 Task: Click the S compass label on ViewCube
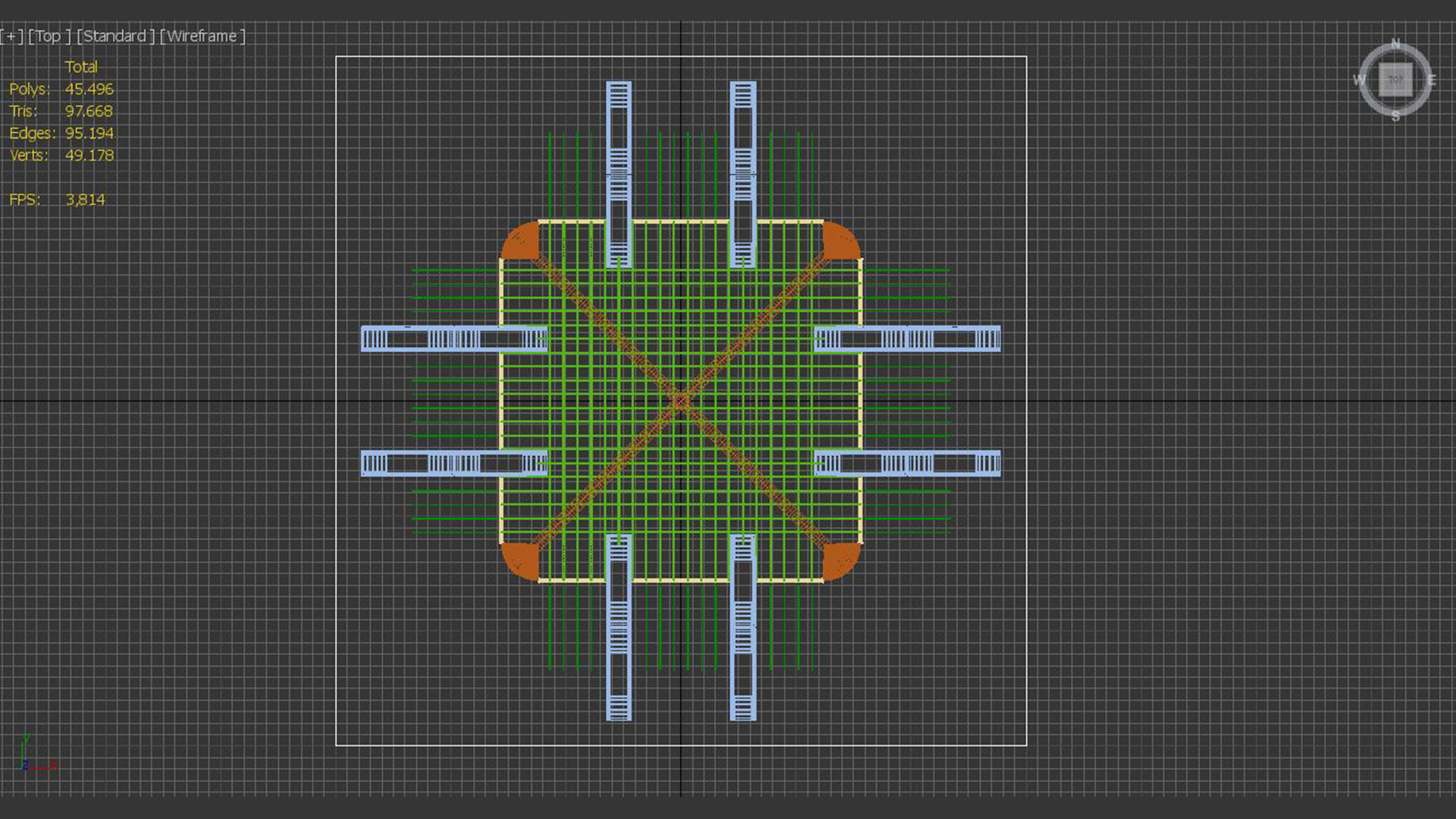point(1395,116)
